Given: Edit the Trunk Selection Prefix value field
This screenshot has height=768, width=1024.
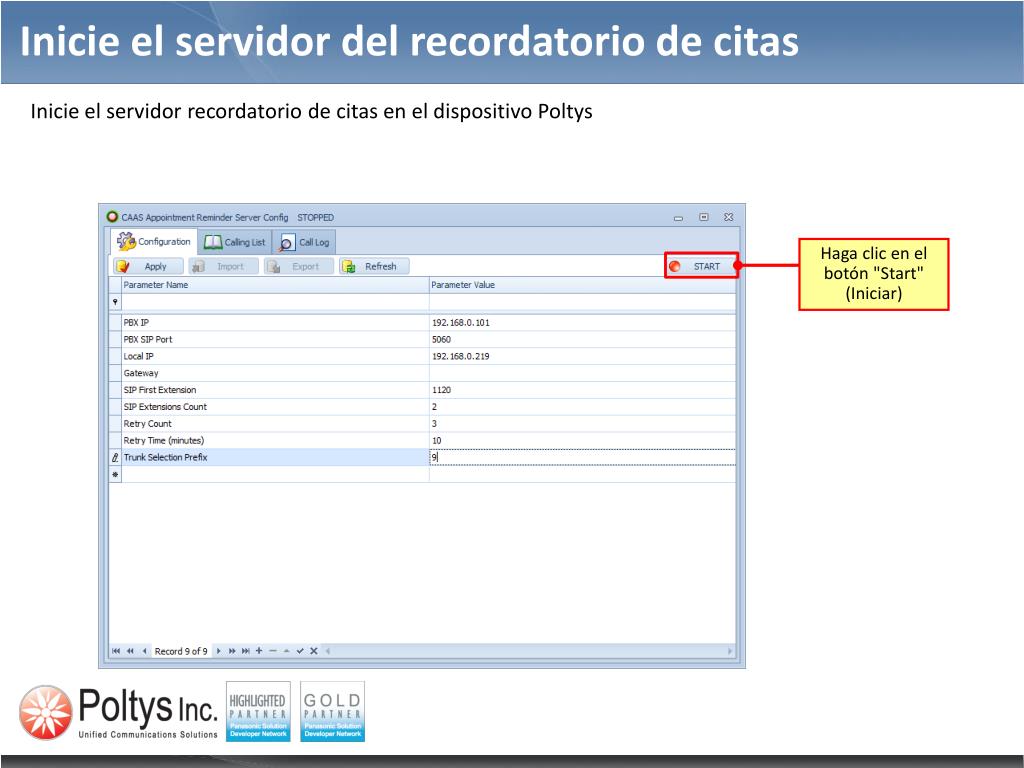Looking at the screenshot, I should (582, 457).
